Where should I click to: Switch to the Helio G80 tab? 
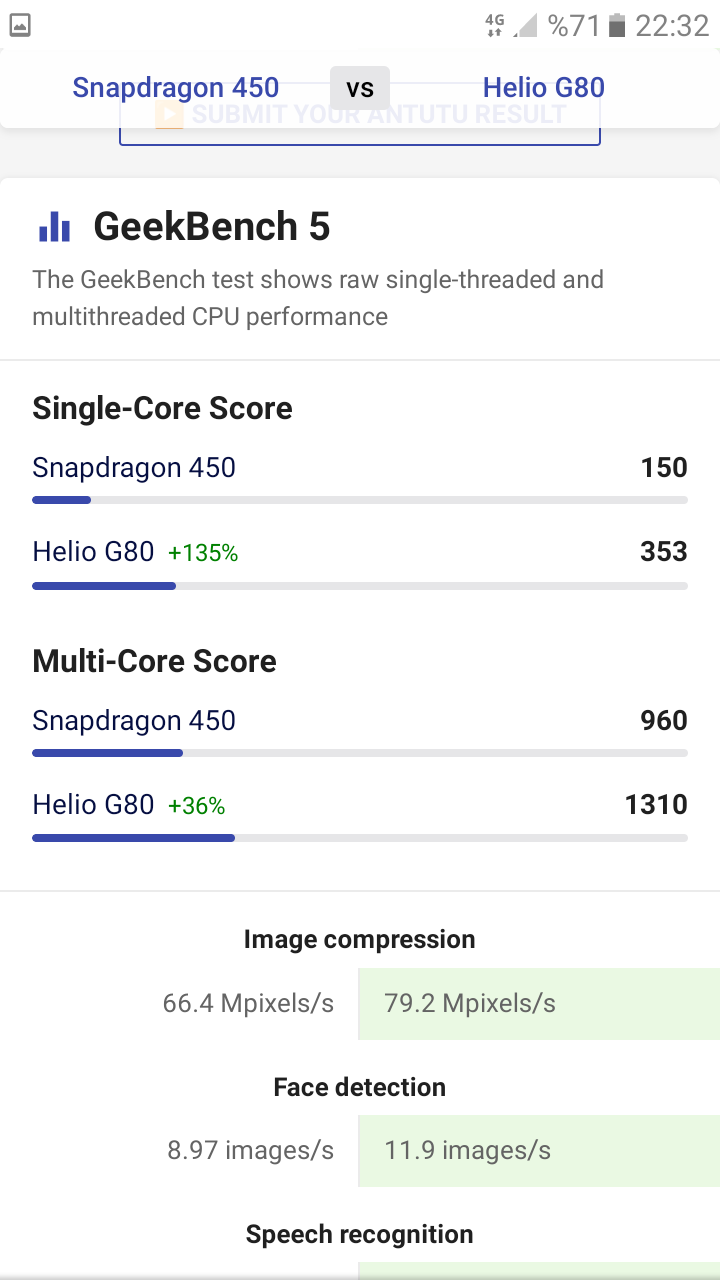pyautogui.click(x=544, y=88)
